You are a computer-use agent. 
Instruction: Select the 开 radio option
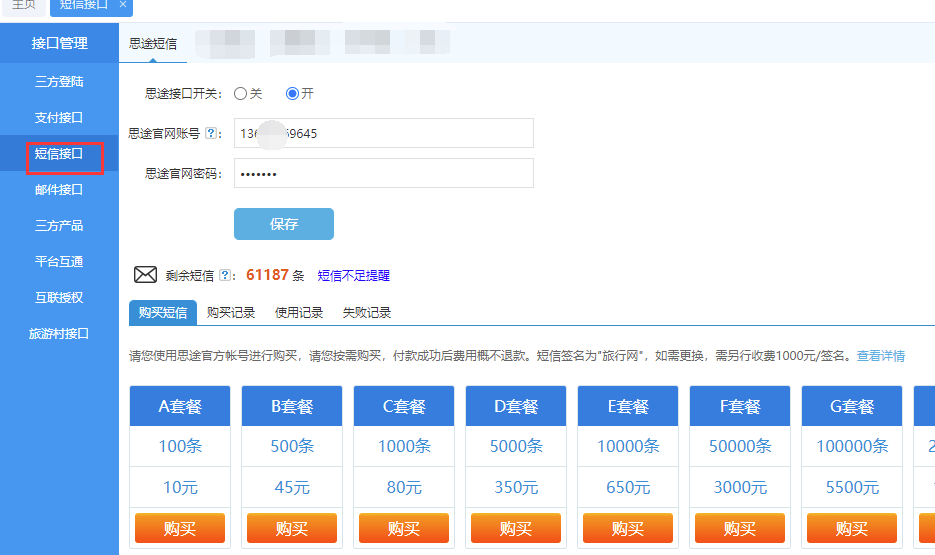click(x=292, y=93)
